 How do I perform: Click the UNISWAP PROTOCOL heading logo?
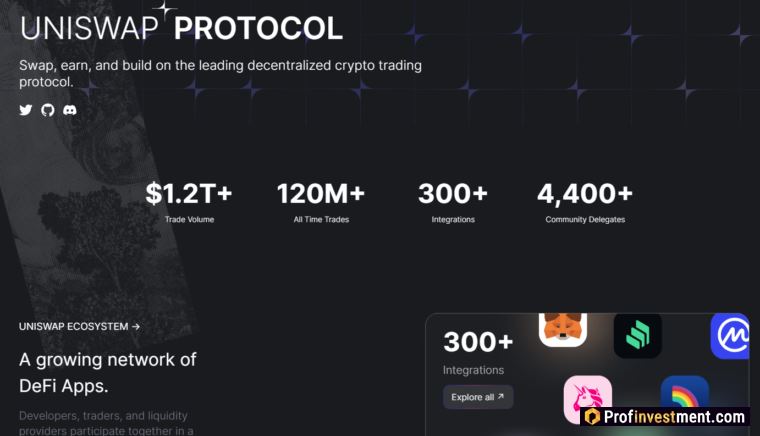(x=181, y=27)
